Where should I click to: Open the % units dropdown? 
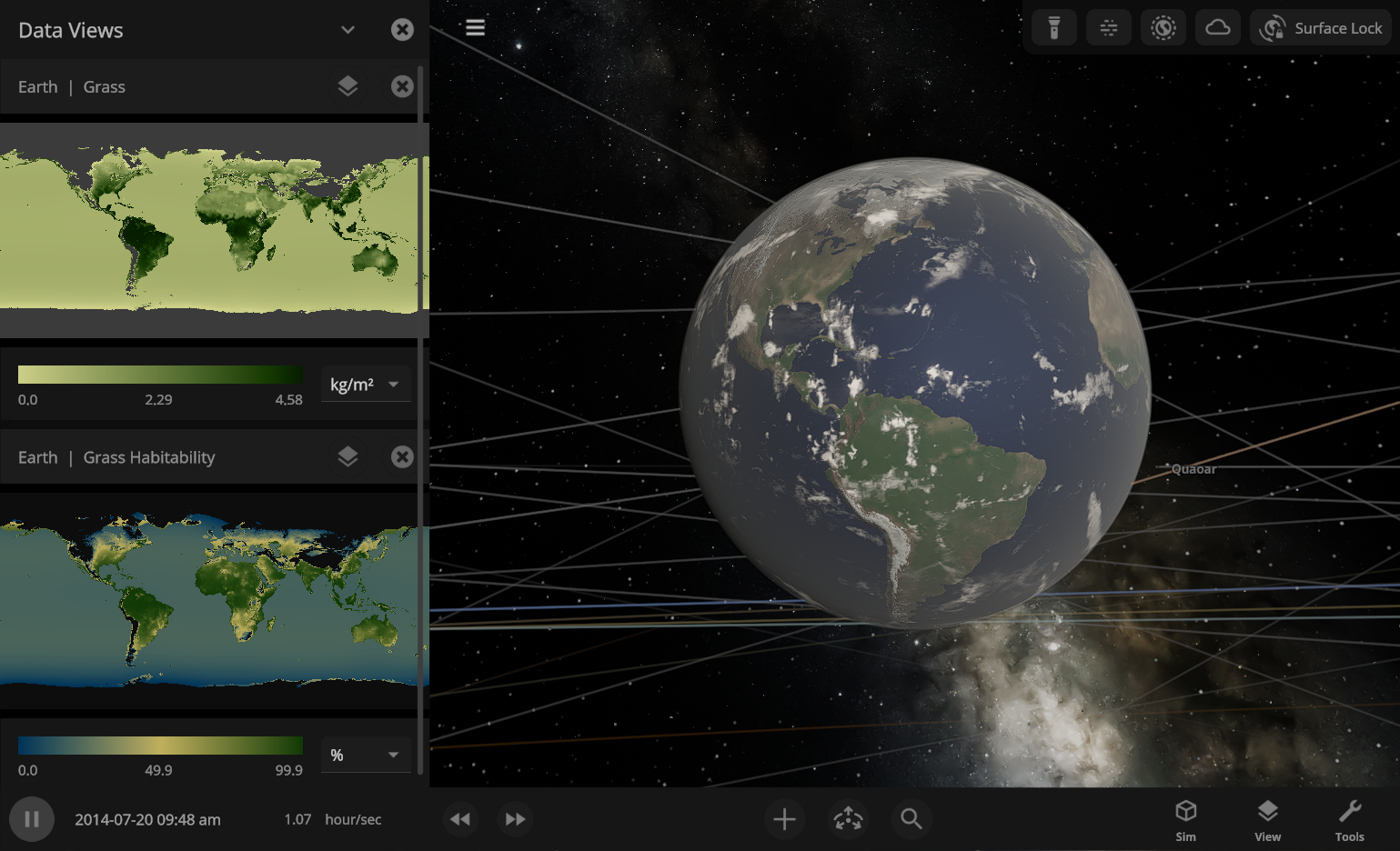coord(365,756)
